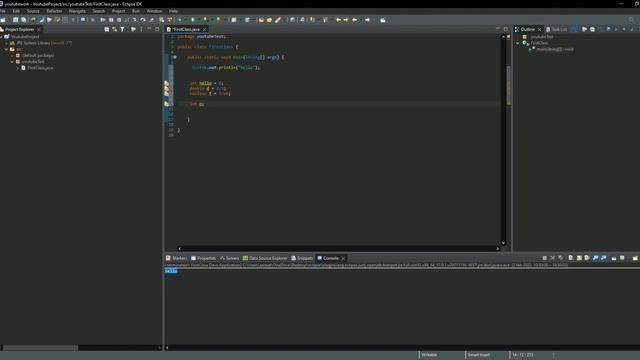Switch to Data Source Explorer tab
This screenshot has width=640, height=360.
tap(265, 258)
